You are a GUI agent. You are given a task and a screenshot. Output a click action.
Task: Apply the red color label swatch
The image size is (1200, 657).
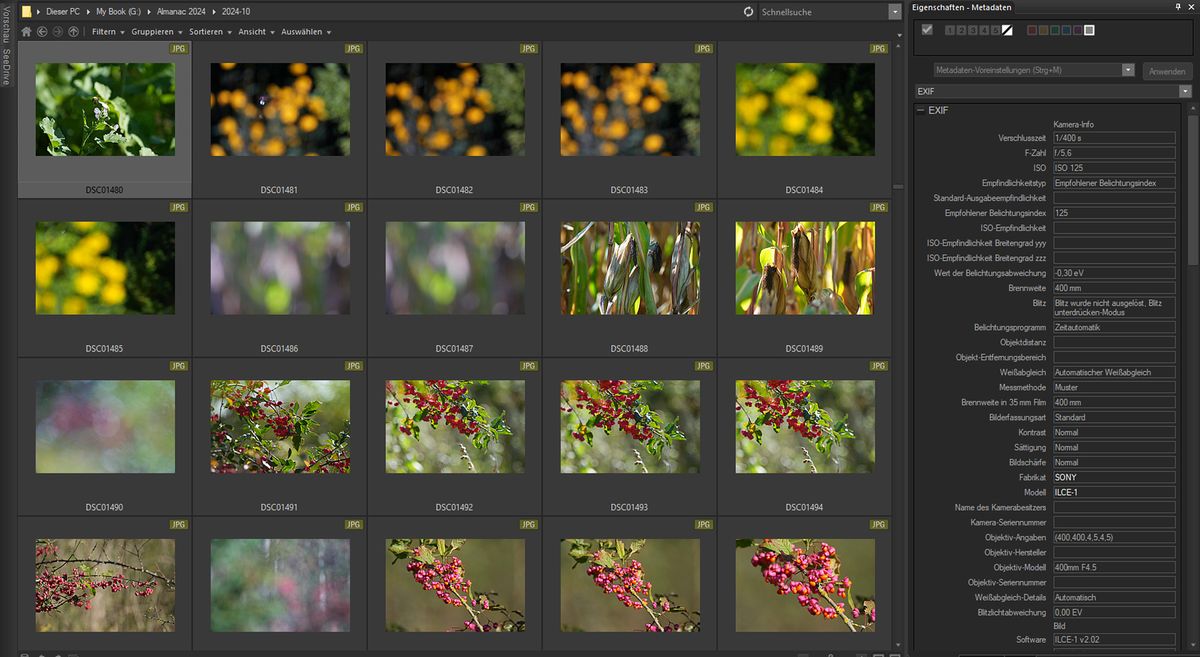pyautogui.click(x=1032, y=30)
